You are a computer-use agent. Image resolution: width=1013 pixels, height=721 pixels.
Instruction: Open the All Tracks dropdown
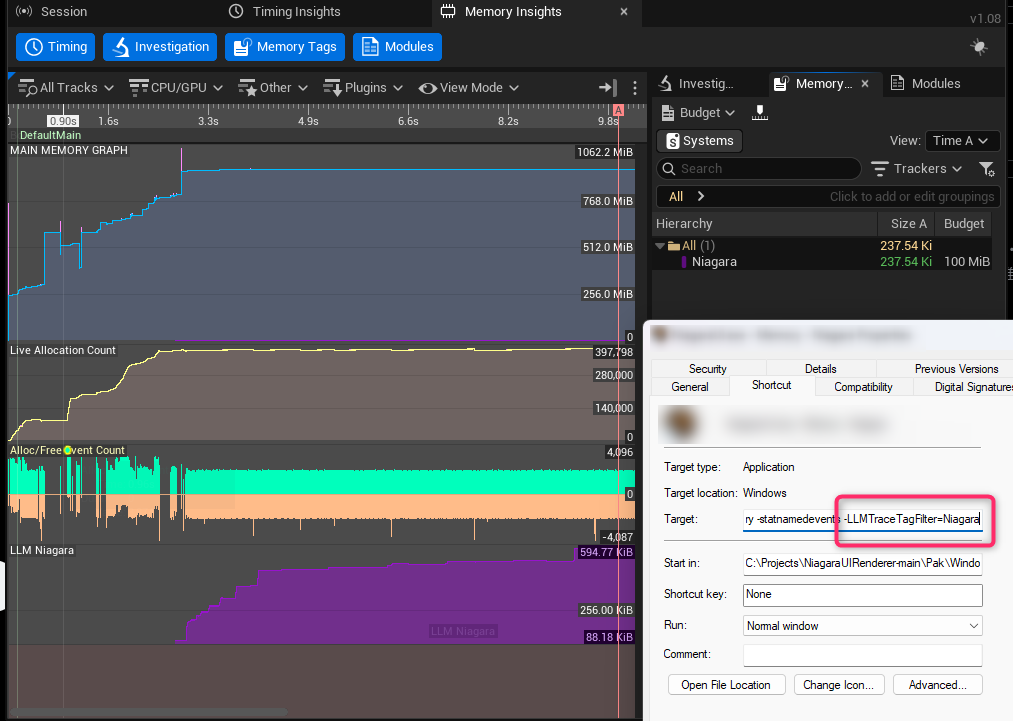[66, 88]
